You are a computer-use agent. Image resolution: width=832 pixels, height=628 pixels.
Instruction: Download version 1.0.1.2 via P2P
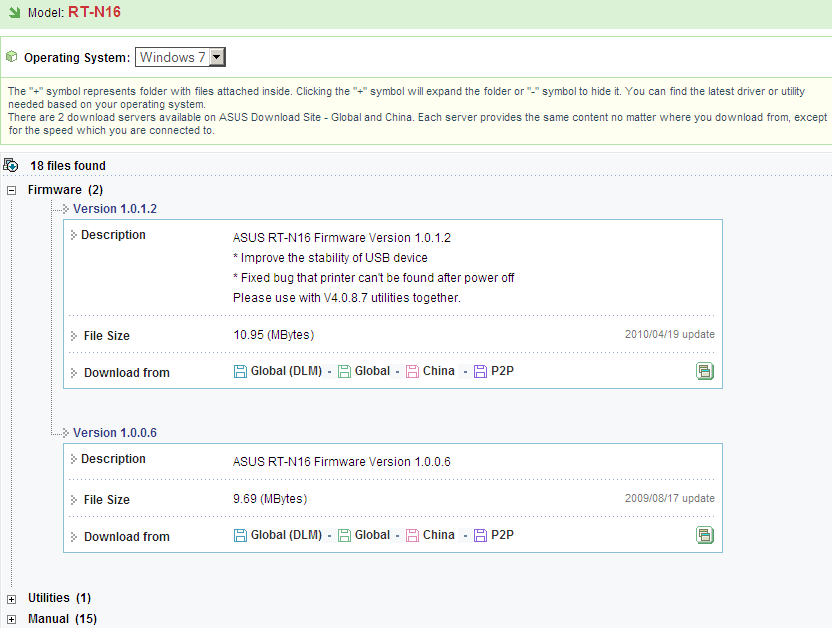coord(502,371)
